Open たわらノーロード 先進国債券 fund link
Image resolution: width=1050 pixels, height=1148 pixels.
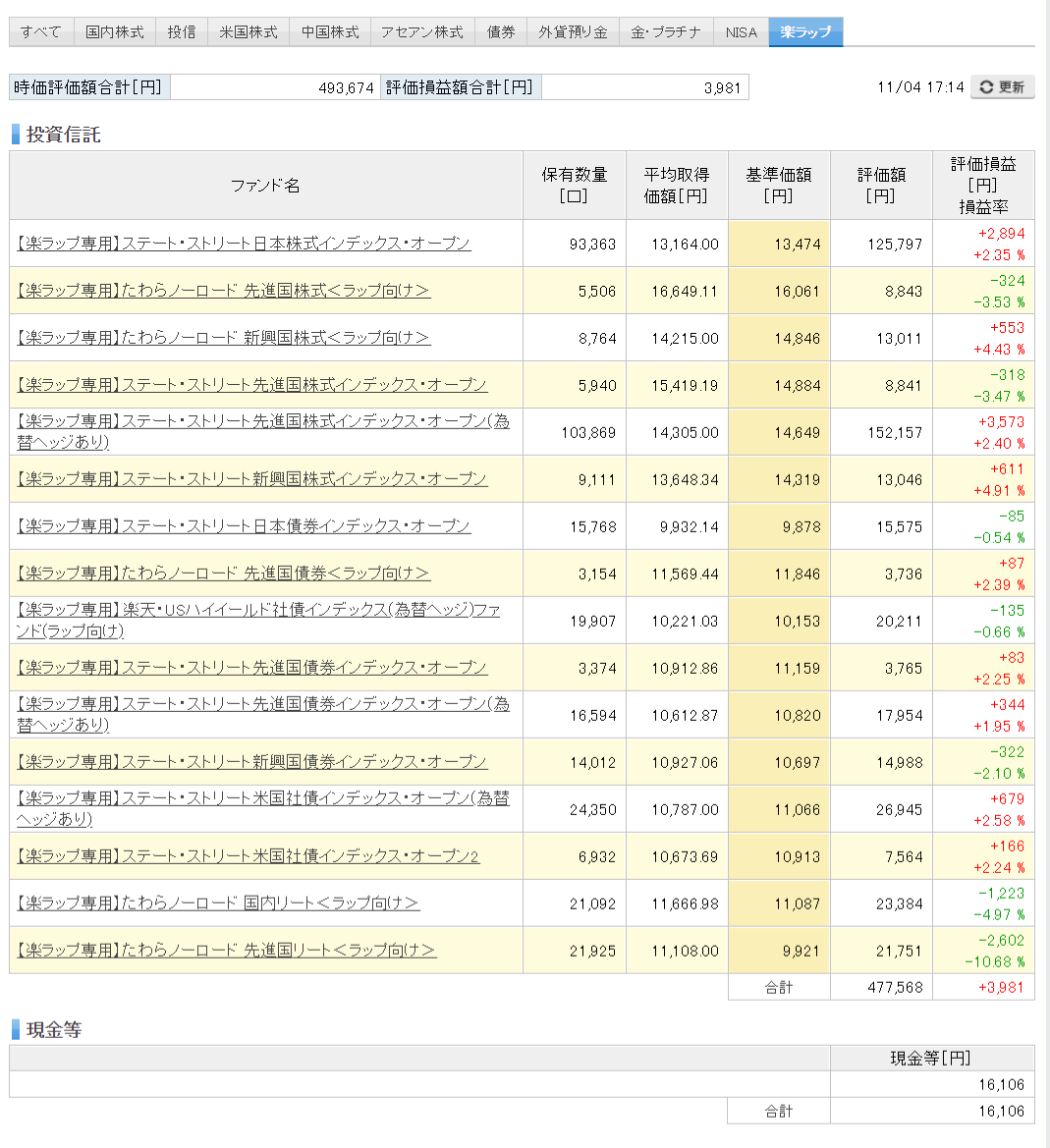223,574
